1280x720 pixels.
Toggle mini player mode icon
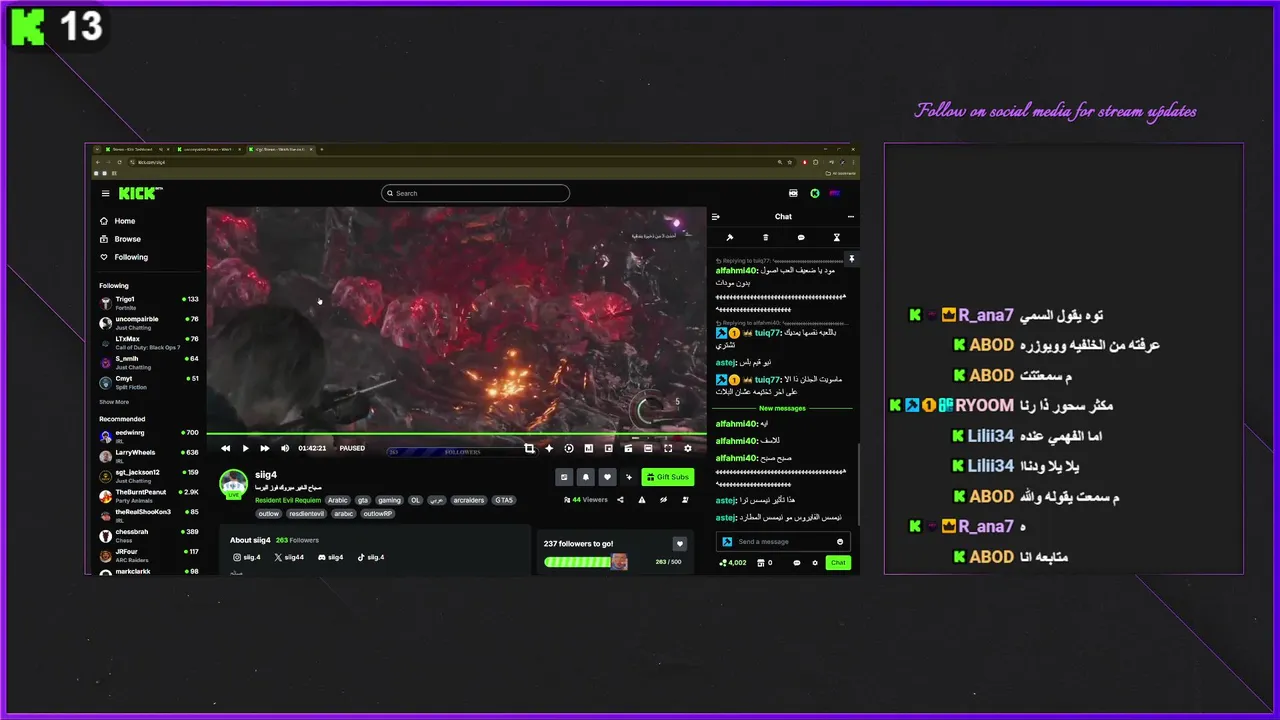coord(628,449)
